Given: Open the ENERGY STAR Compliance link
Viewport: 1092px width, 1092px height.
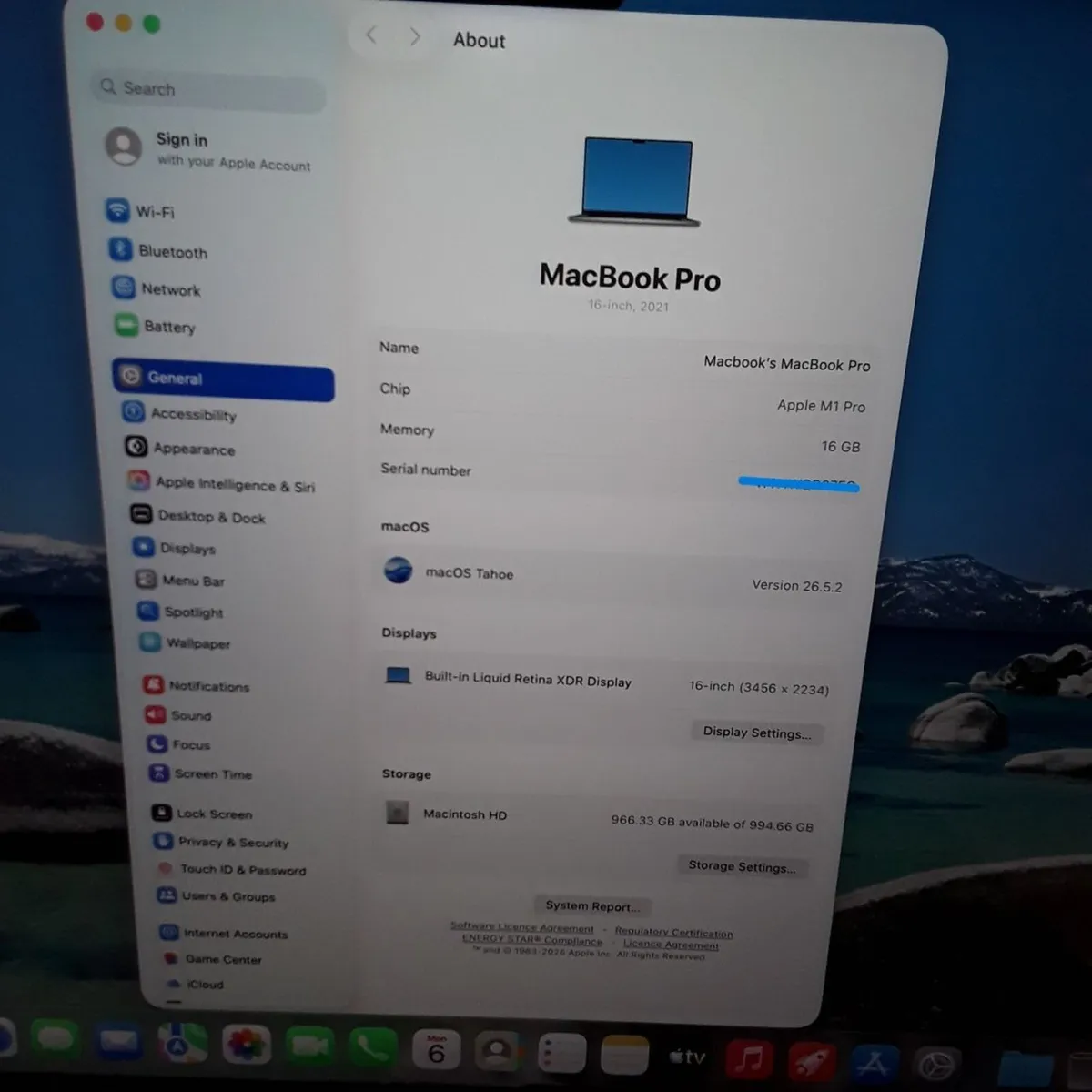Looking at the screenshot, I should point(531,939).
